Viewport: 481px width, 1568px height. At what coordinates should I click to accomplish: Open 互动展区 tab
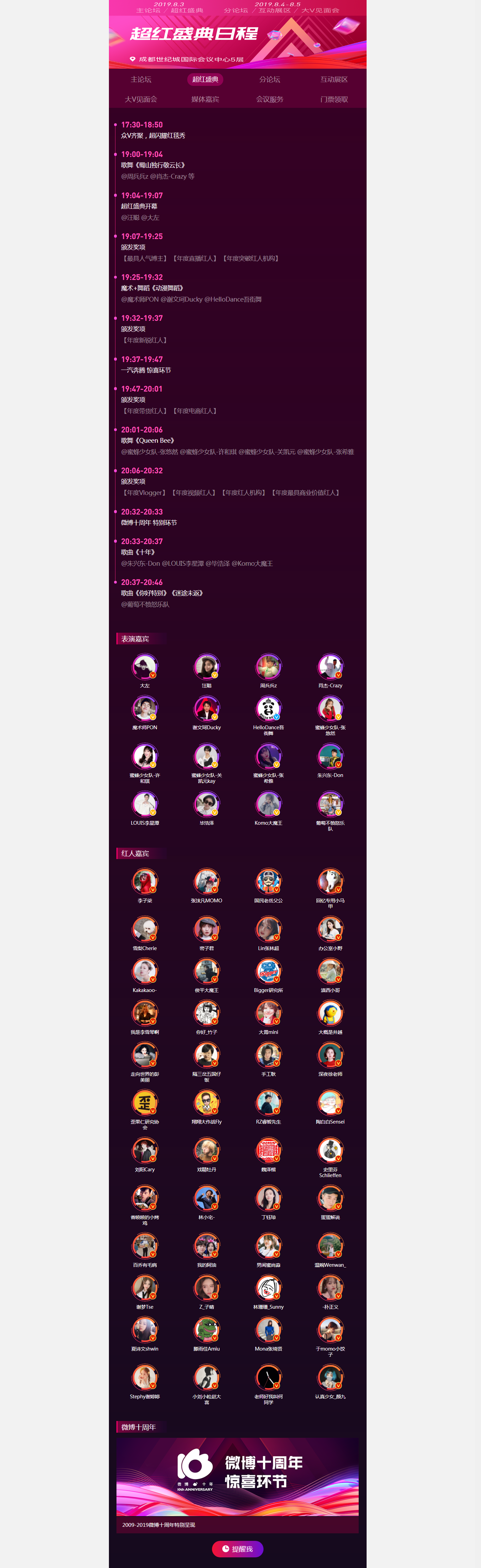334,80
